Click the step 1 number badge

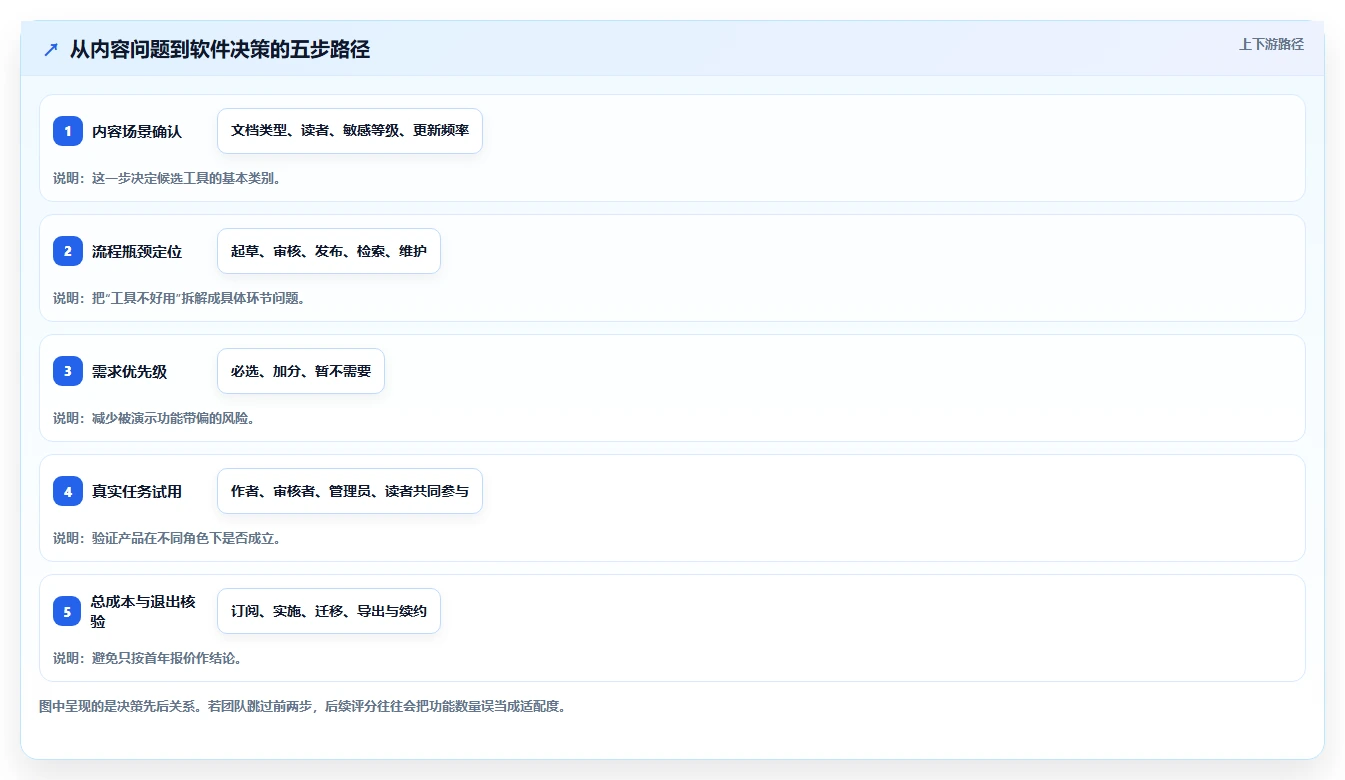click(68, 131)
